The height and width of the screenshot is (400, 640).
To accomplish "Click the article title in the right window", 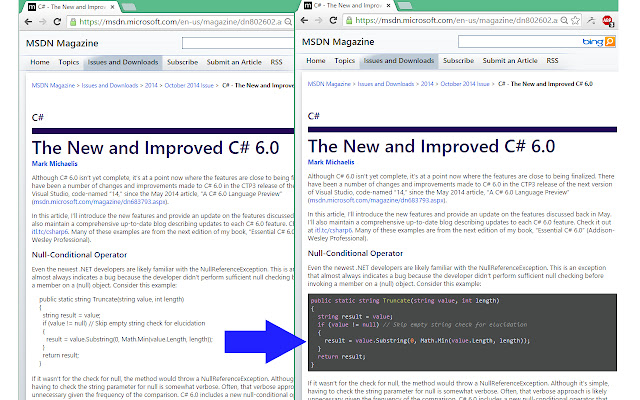I will 431,147.
